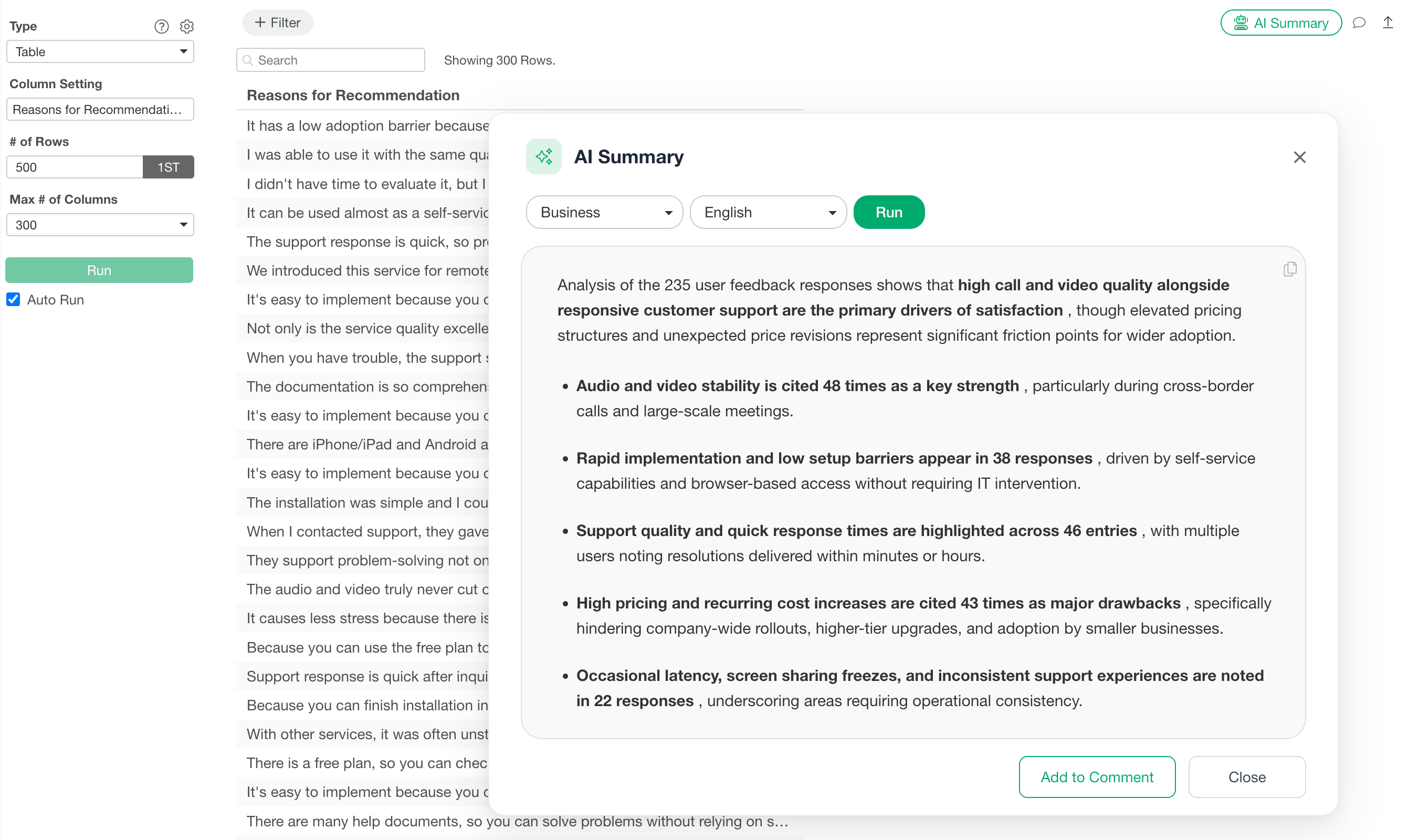This screenshot has width=1408, height=840.
Task: Click 'Showing 300 Rows.' status text
Action: tap(499, 60)
